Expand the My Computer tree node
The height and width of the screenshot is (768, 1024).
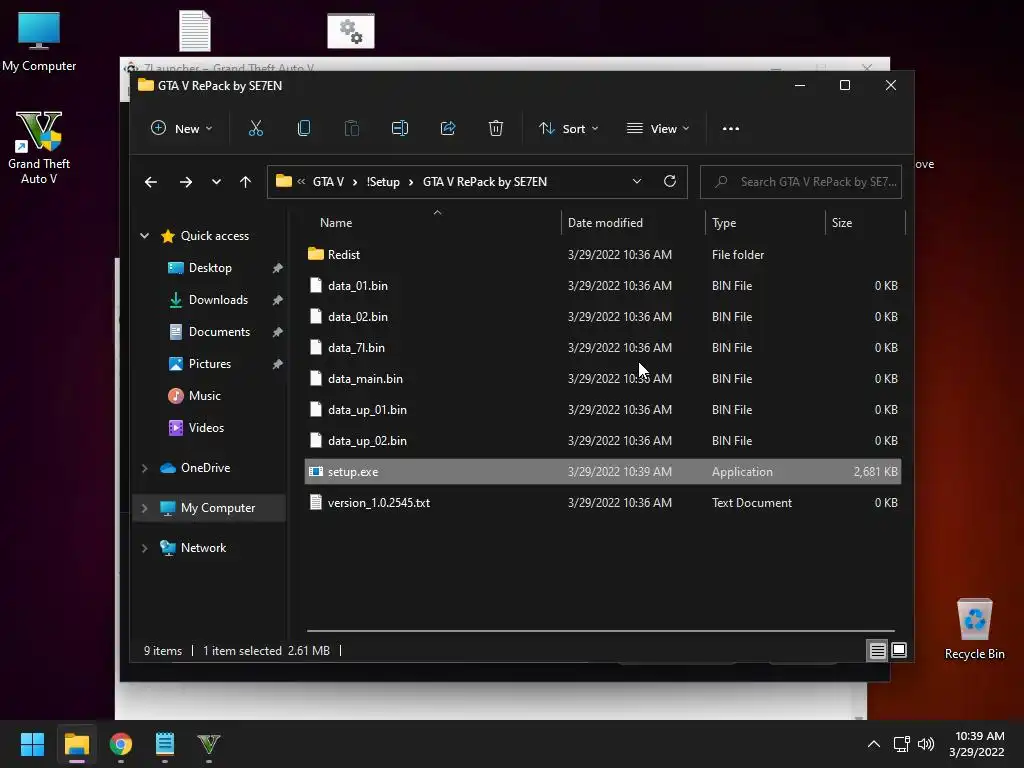pos(144,508)
